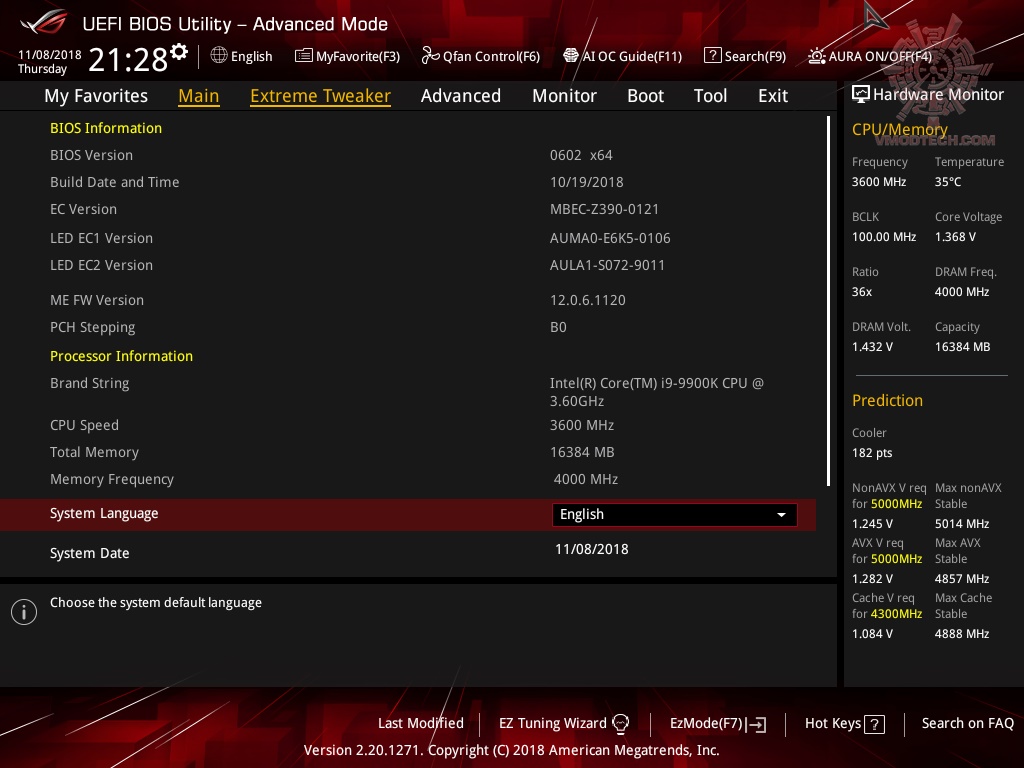Click the DRAM Freq. 4000 MHz reading
The height and width of the screenshot is (768, 1024).
click(x=961, y=292)
